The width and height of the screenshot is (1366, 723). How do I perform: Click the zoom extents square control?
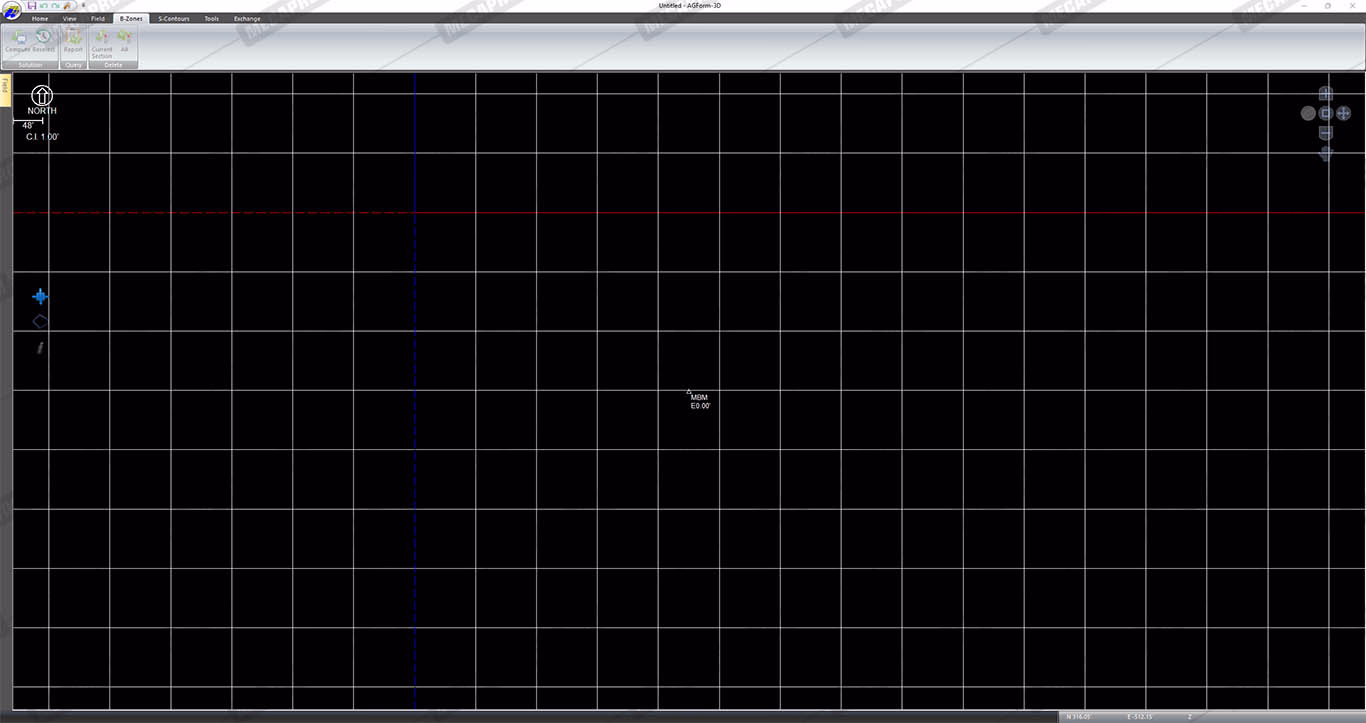[x=1326, y=113]
